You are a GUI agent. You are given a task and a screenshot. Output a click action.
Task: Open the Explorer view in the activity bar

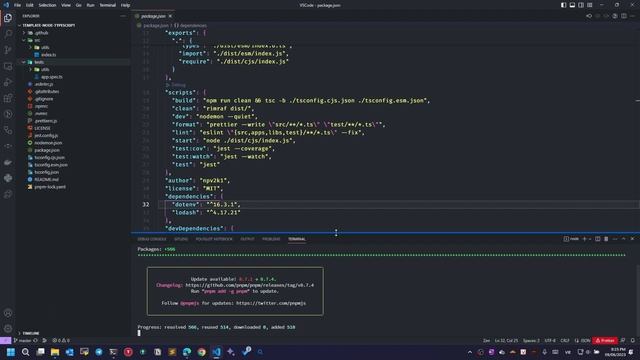coord(8,18)
